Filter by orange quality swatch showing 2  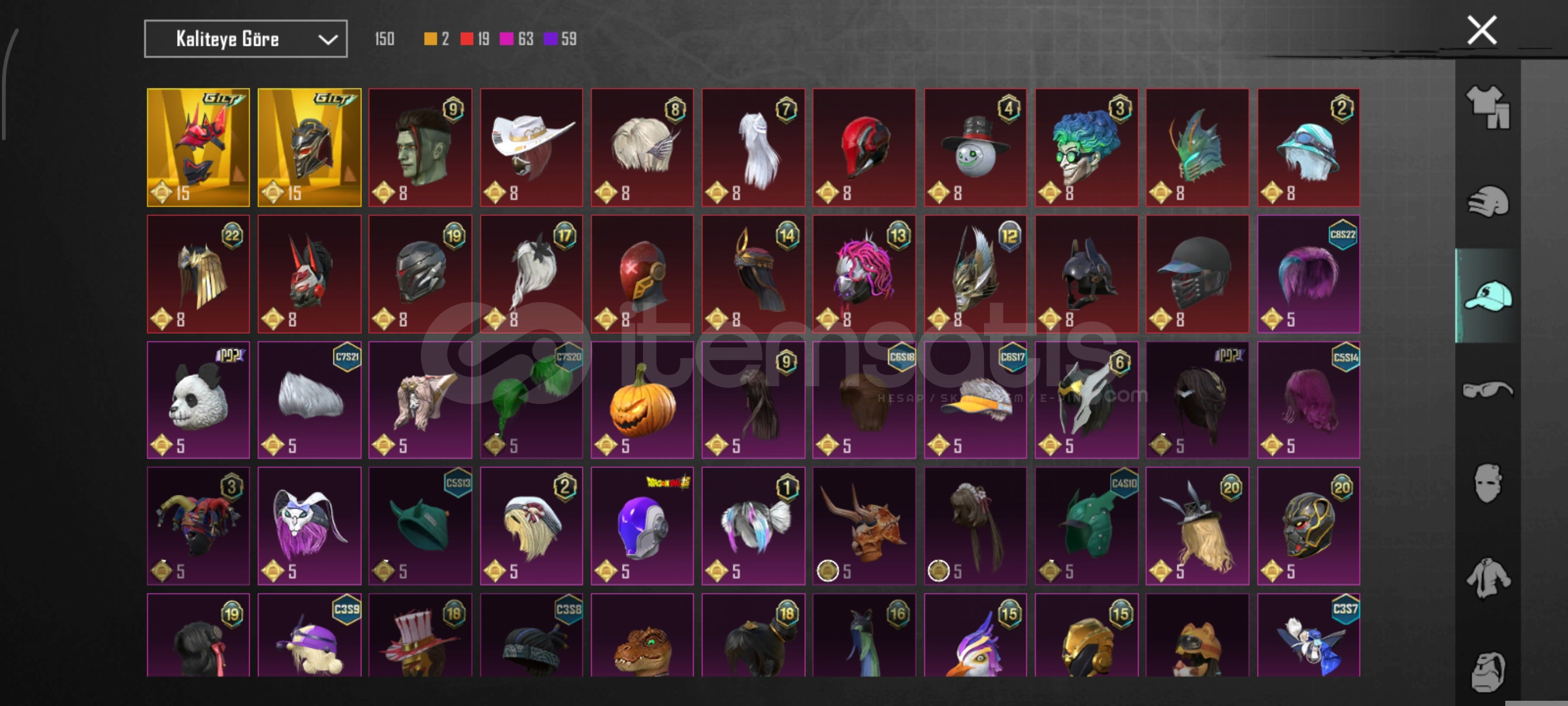click(436, 39)
